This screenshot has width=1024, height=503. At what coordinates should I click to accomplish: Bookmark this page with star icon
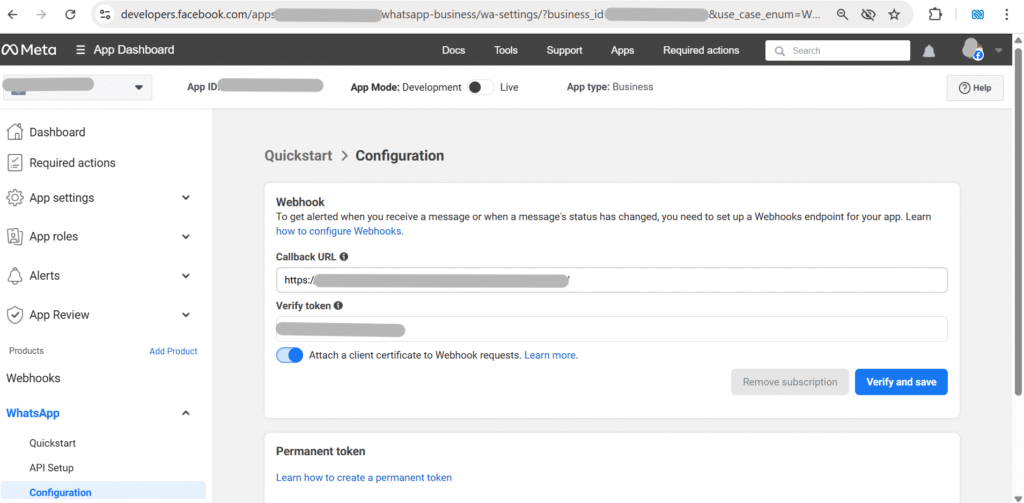(893, 15)
